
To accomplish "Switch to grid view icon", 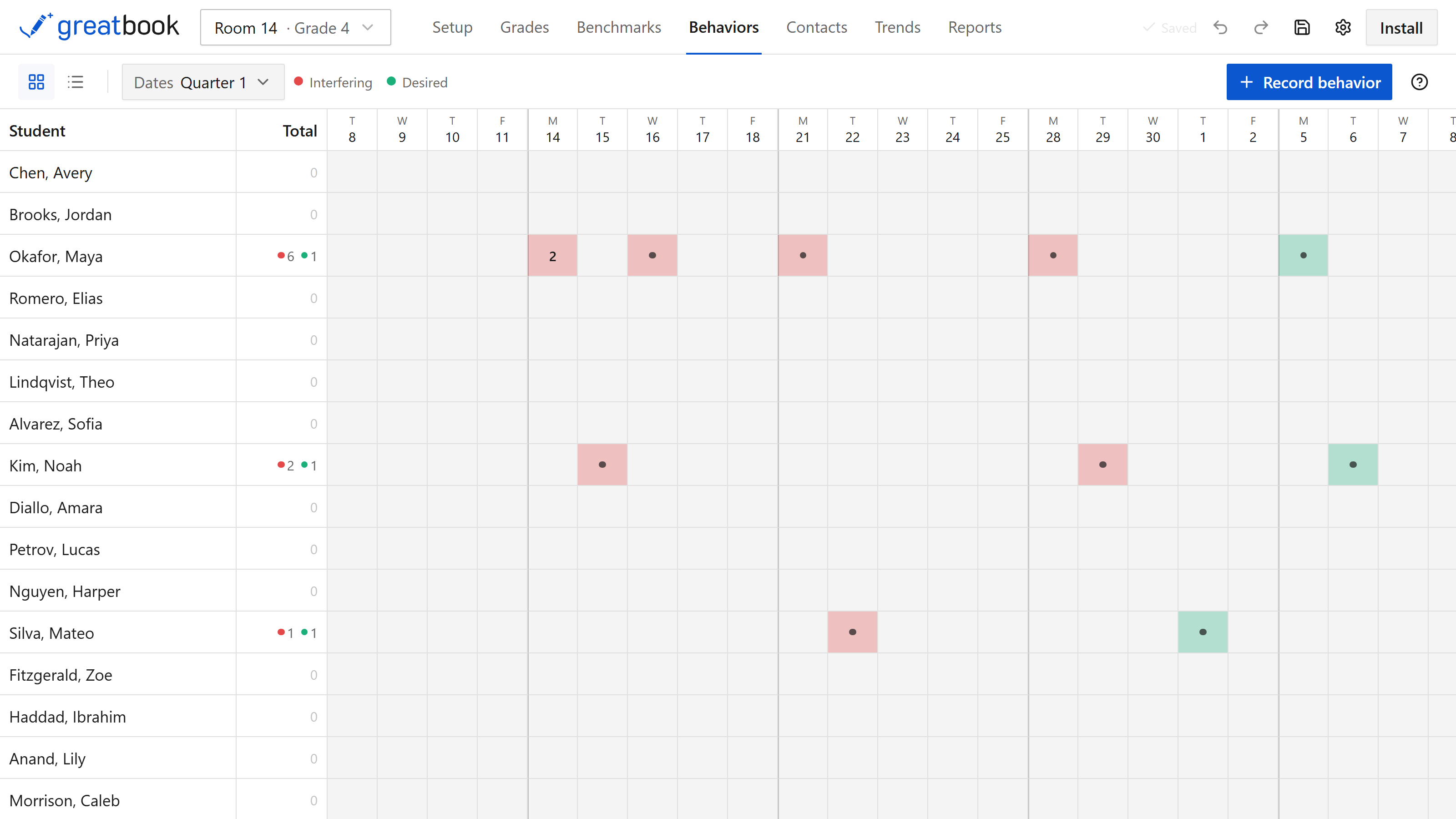I will (36, 82).
